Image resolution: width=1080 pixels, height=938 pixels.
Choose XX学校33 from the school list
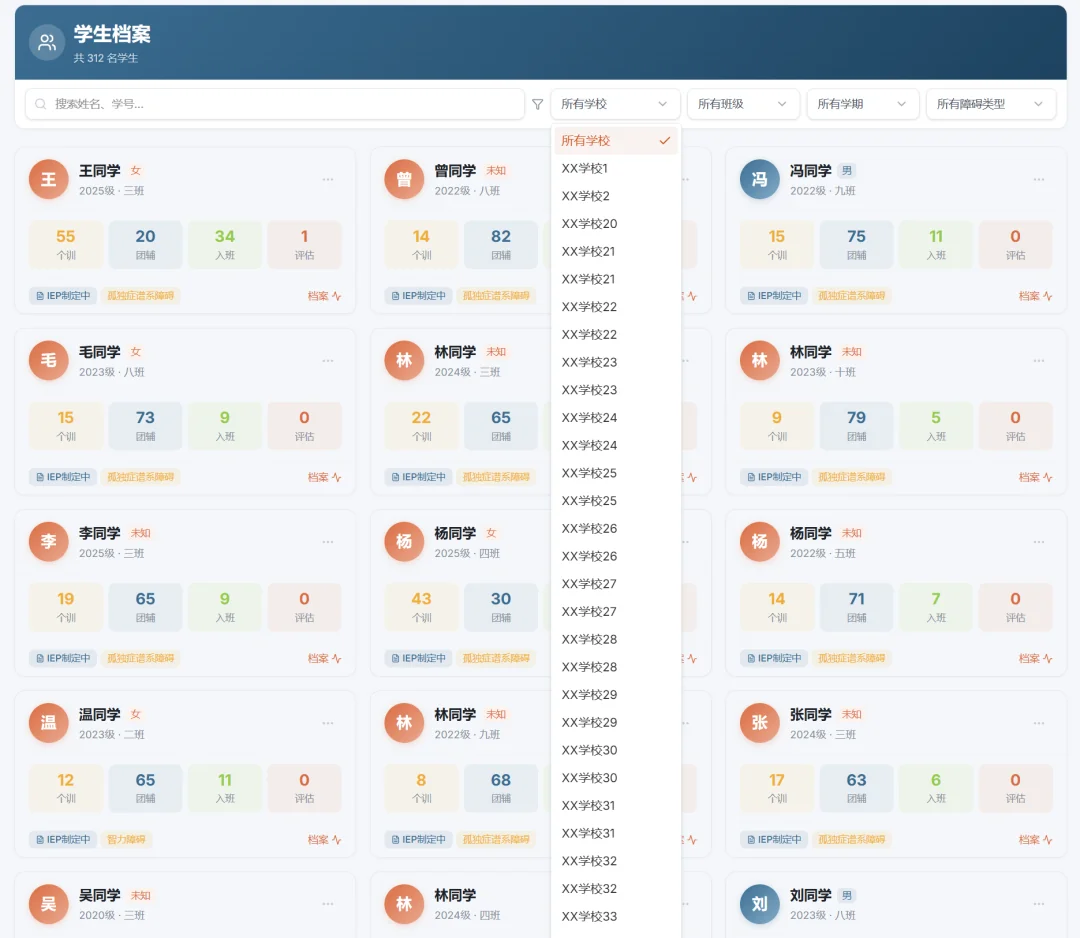tap(616, 916)
